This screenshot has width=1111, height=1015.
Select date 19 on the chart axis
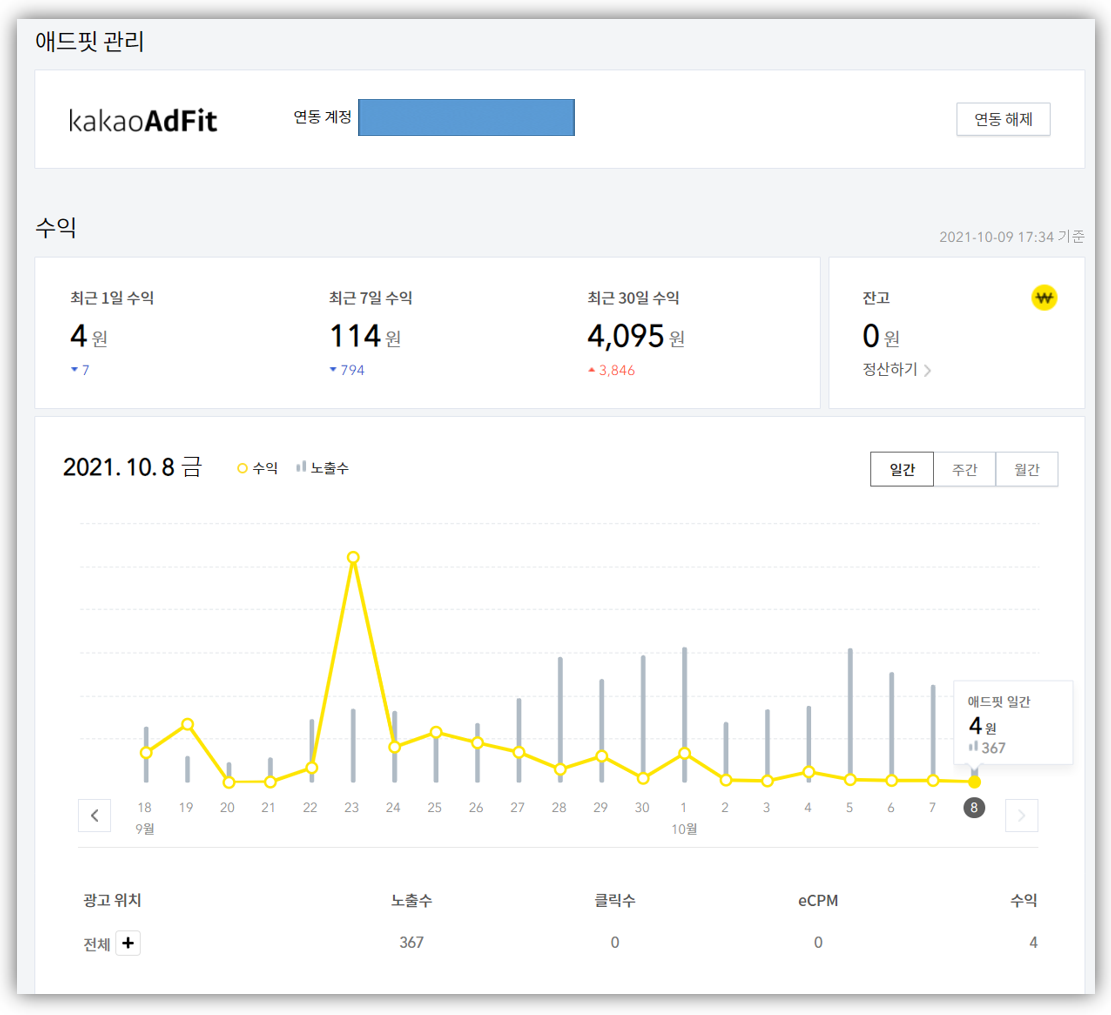coord(186,807)
